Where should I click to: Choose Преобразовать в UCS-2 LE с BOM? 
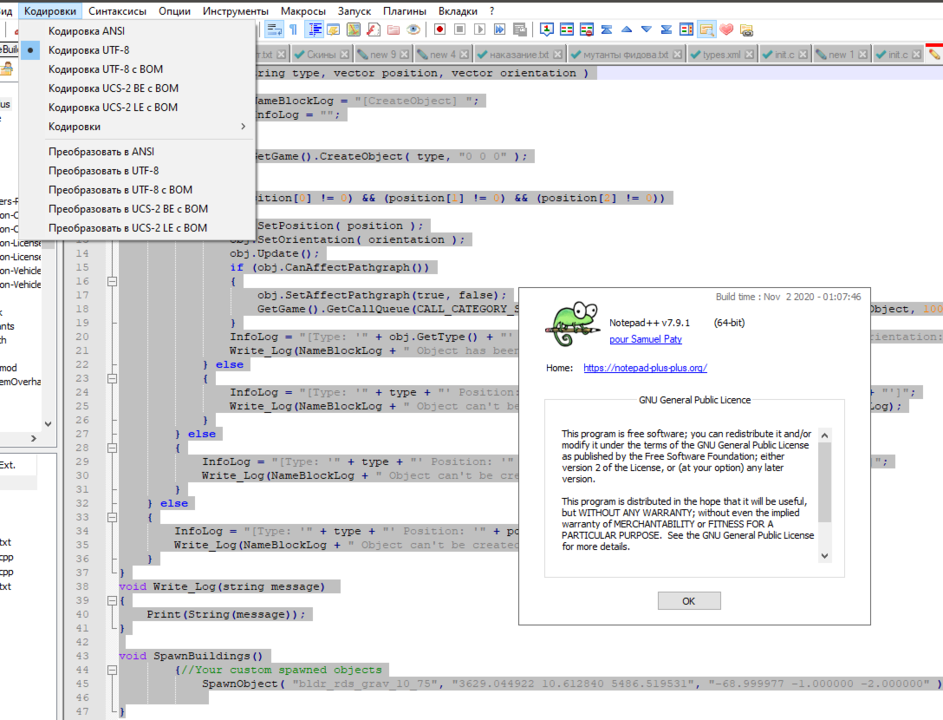tap(137, 229)
